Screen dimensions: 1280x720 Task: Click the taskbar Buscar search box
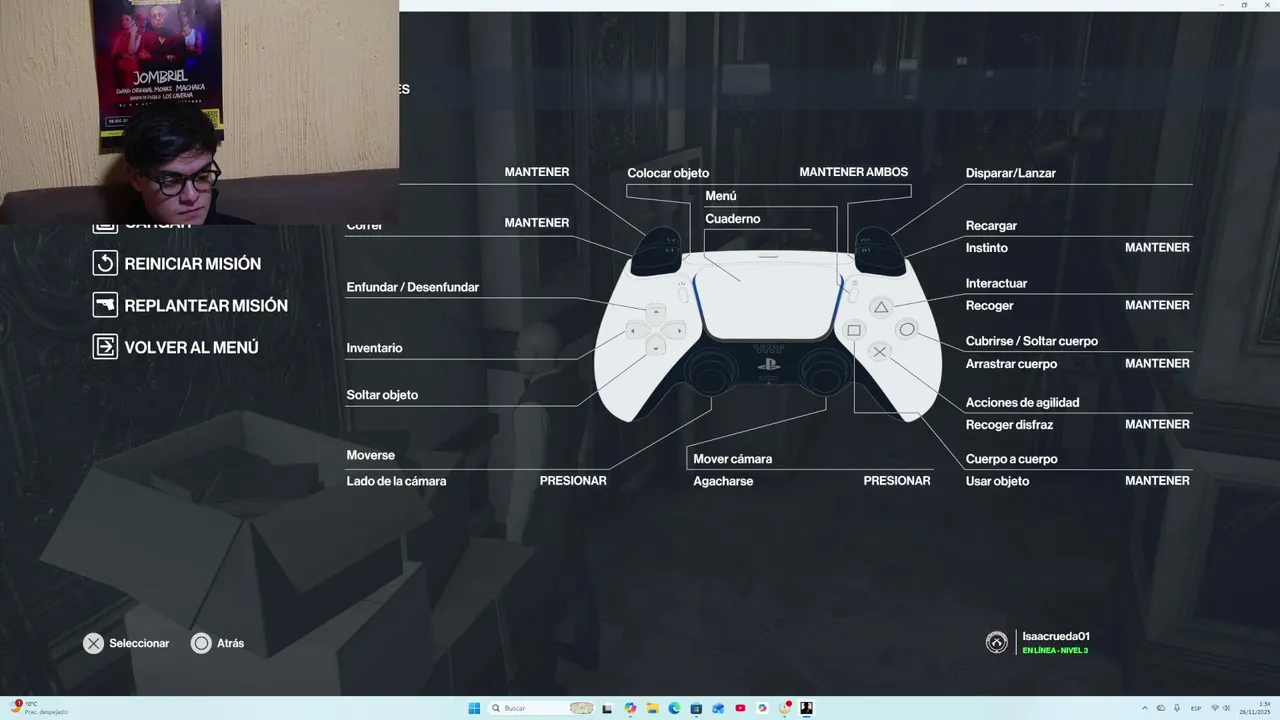click(x=541, y=708)
